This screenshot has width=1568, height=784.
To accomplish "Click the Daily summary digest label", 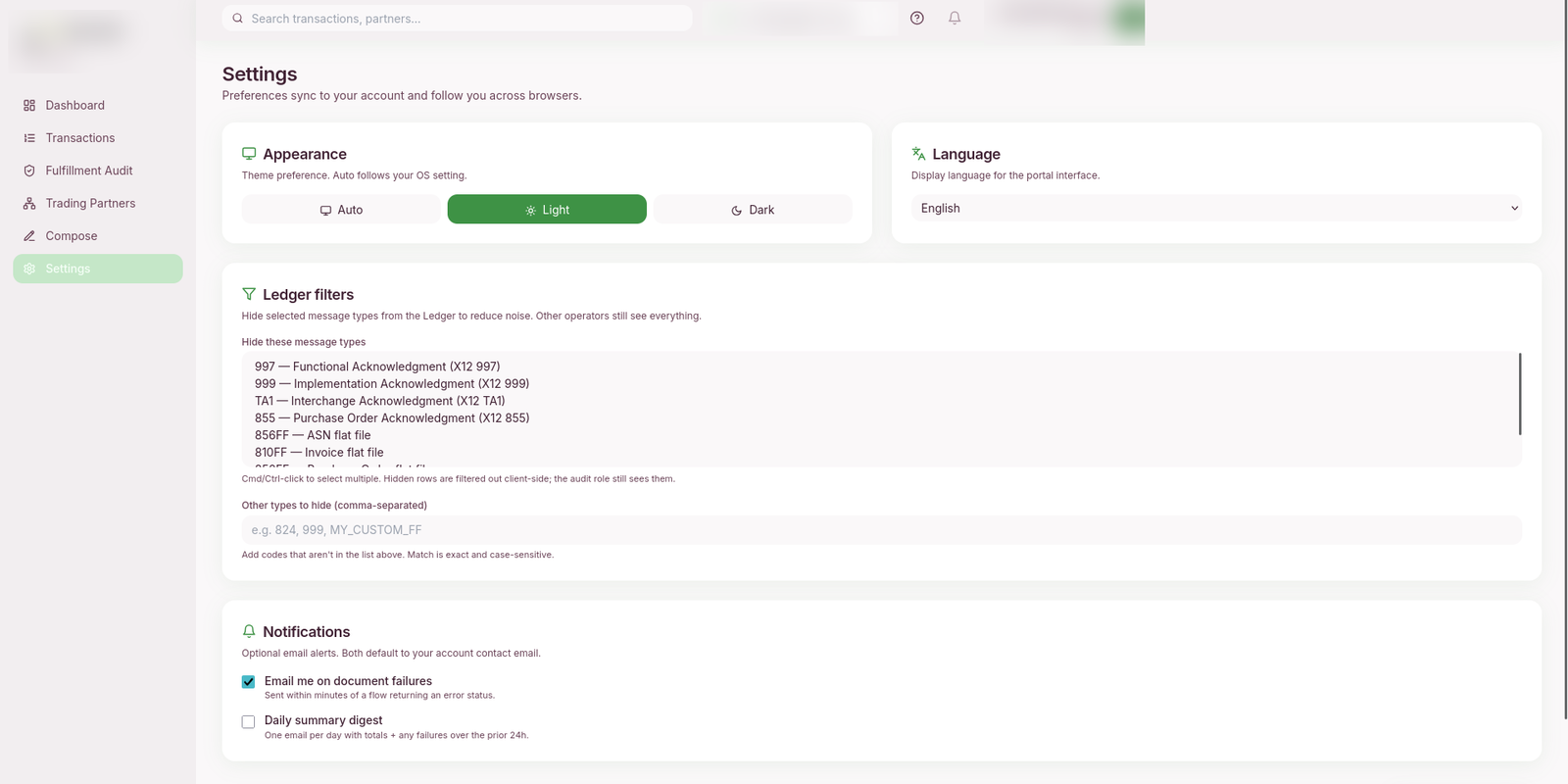I will point(323,720).
